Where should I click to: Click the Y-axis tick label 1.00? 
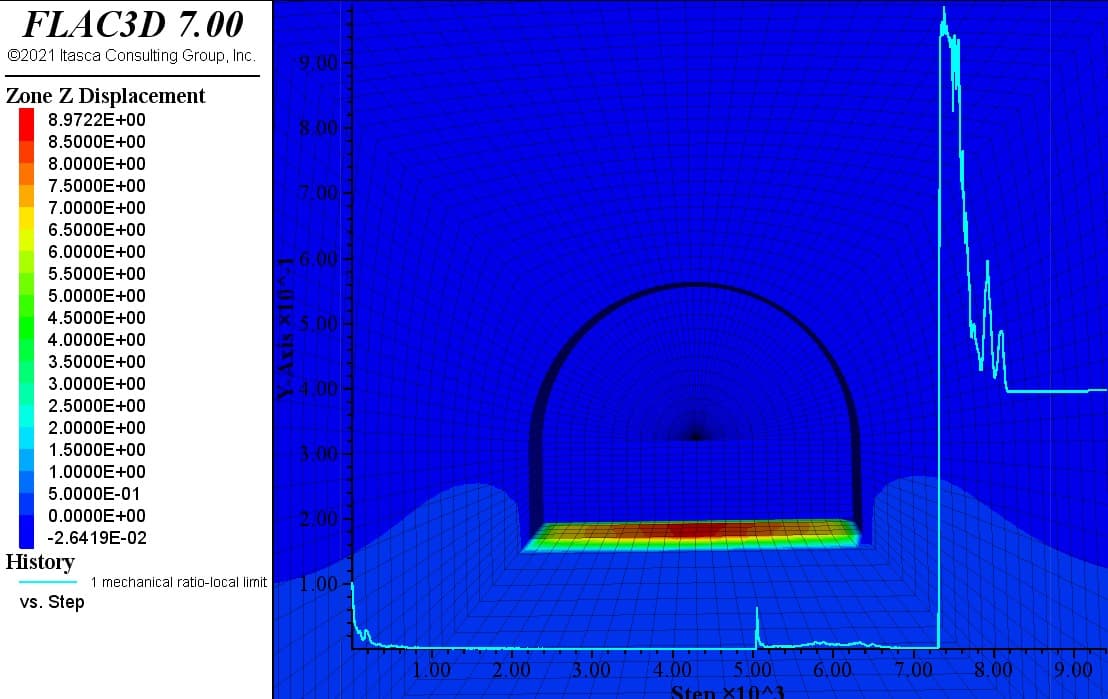click(x=318, y=584)
